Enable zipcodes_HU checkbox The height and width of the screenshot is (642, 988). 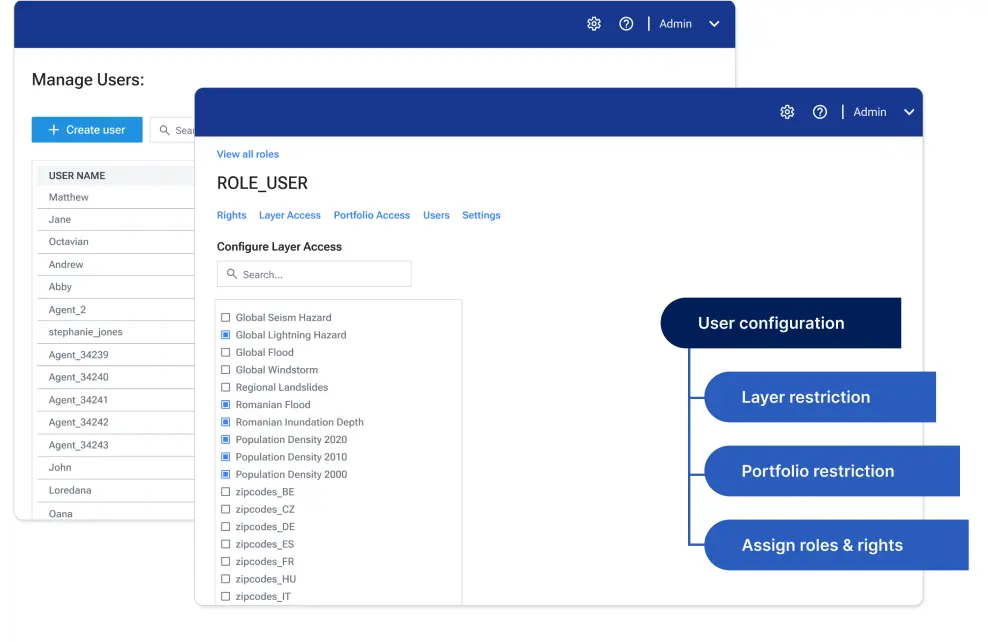[226, 579]
